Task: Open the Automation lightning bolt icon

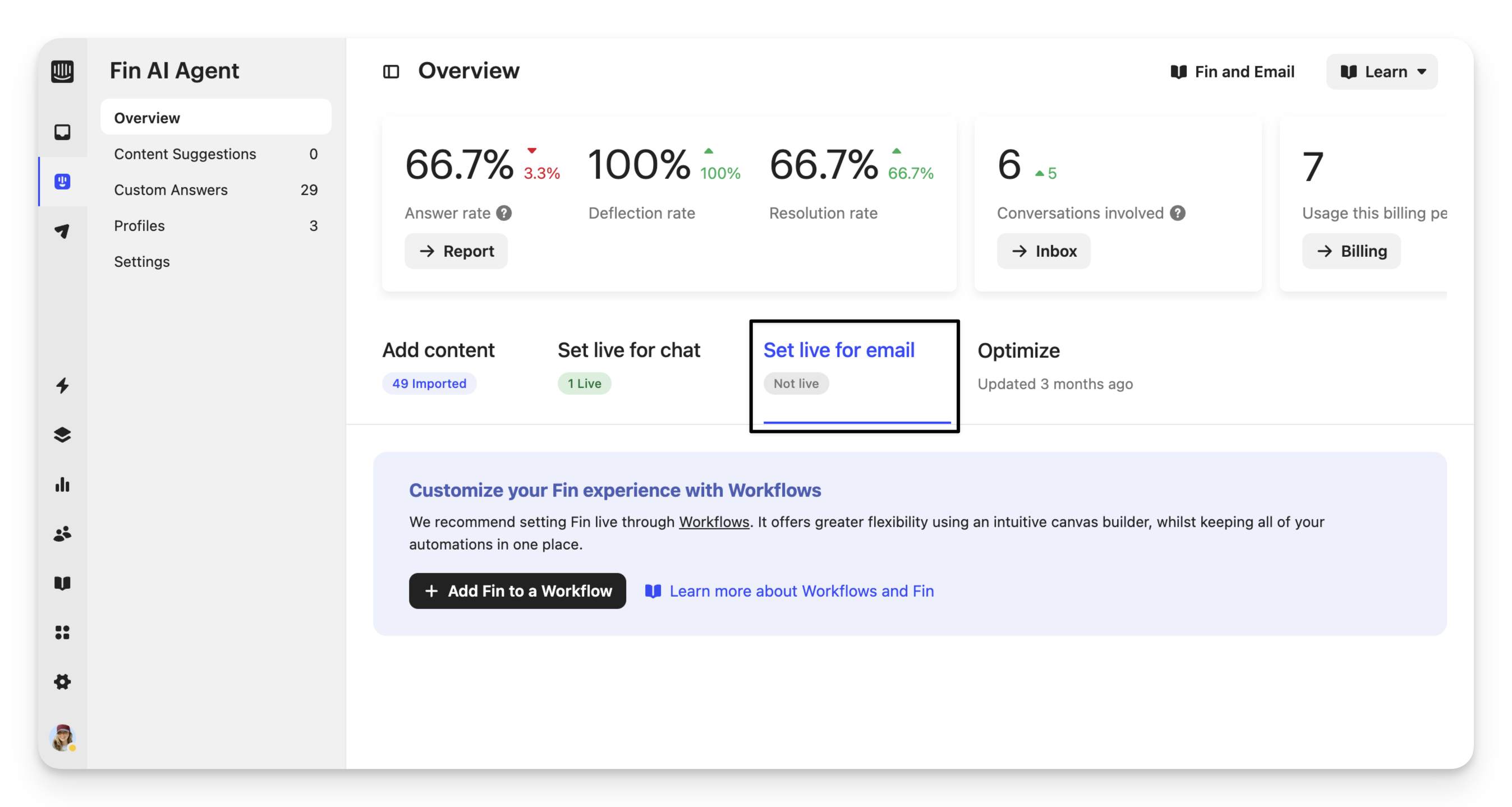Action: coord(62,386)
